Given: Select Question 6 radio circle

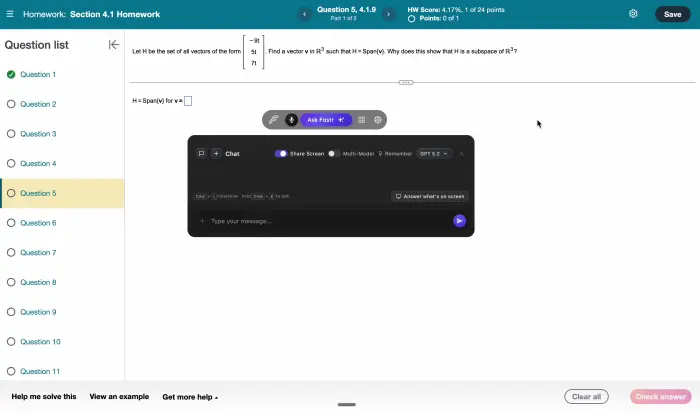Looking at the screenshot, I should tap(11, 223).
